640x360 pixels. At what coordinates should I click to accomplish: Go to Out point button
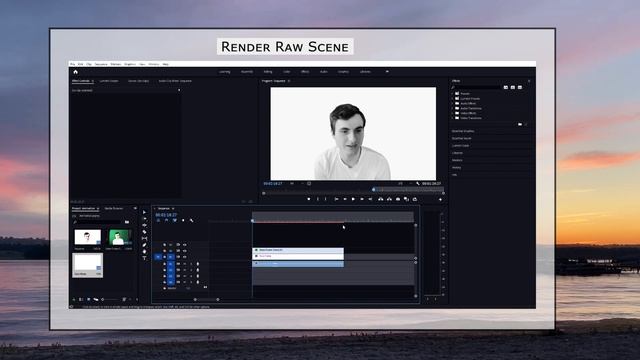(x=370, y=199)
